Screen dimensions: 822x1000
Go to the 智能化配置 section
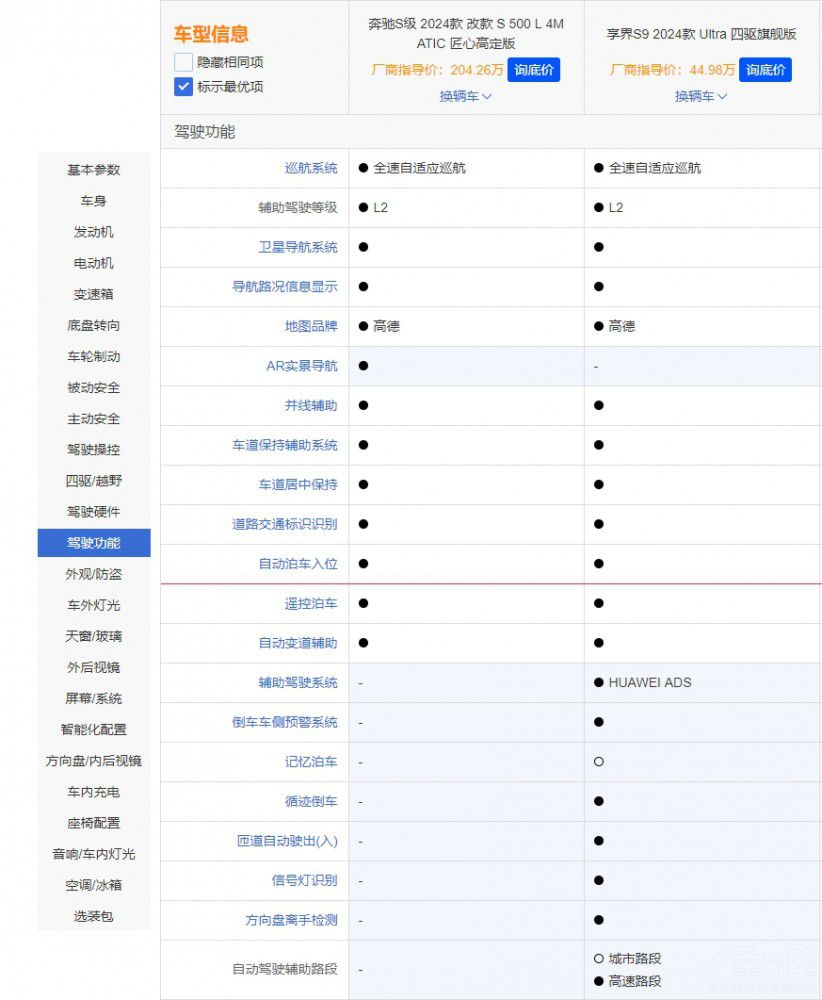[x=94, y=729]
